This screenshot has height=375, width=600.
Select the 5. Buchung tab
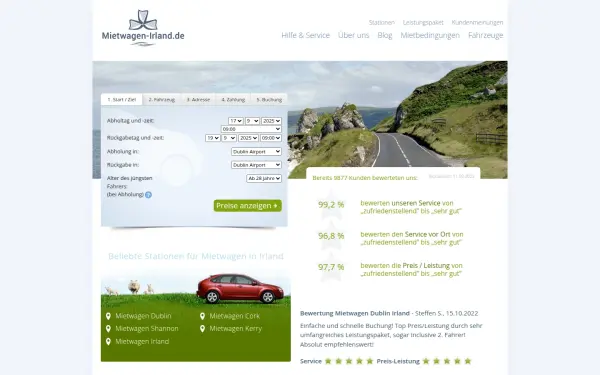pyautogui.click(x=269, y=100)
